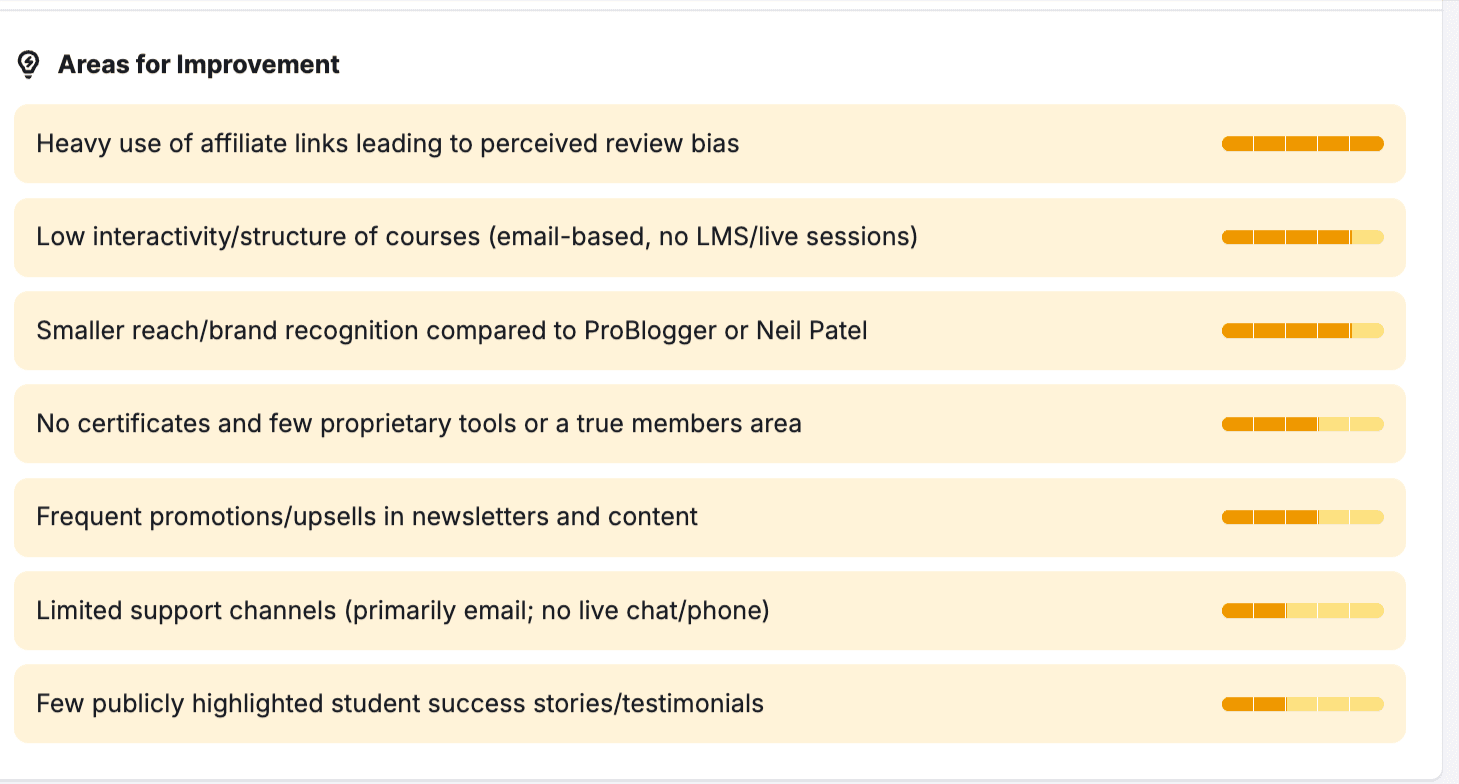
Task: Select the frequent promotions/upsells row
Action: [710, 517]
